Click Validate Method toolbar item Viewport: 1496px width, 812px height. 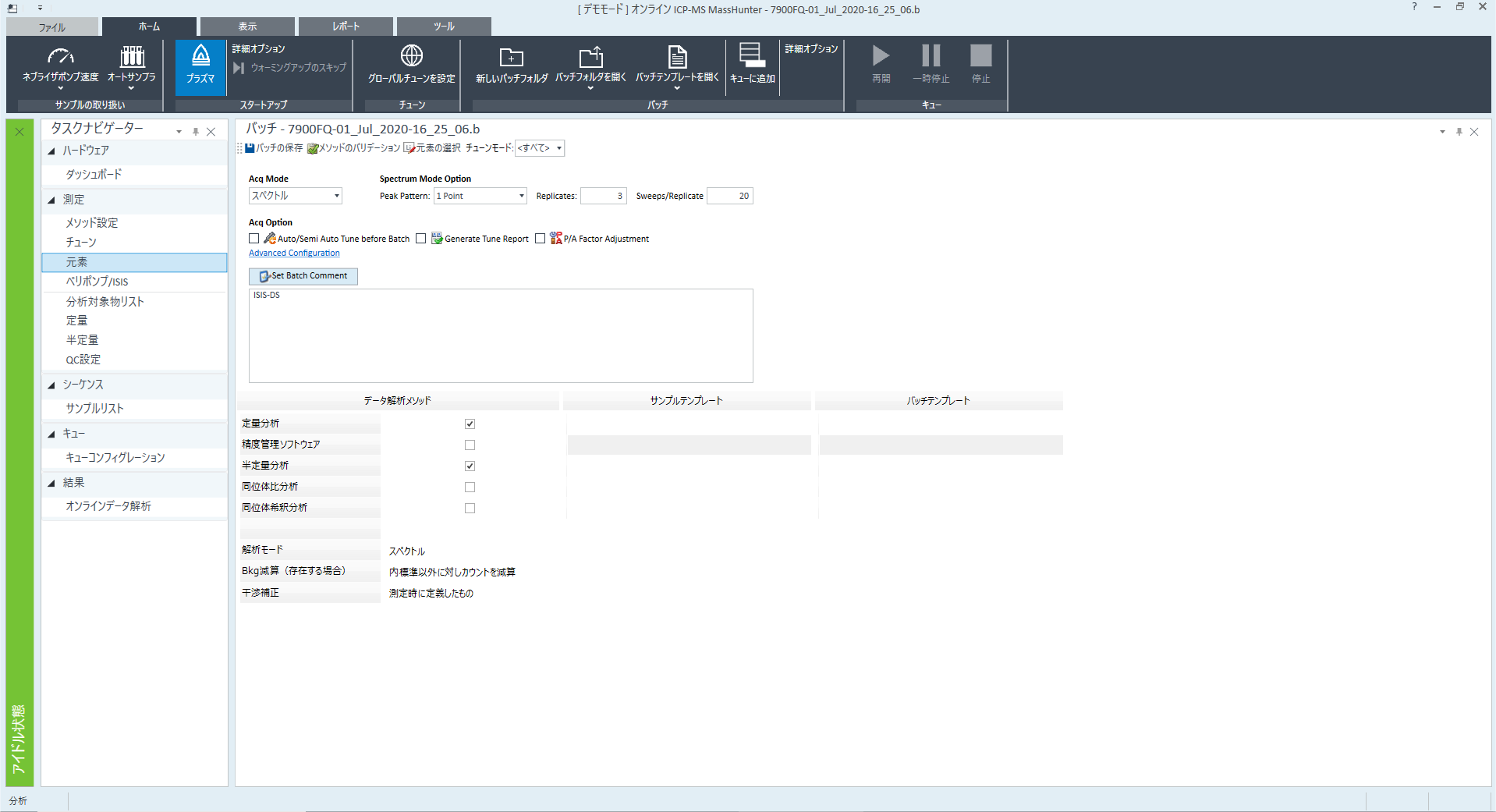pyautogui.click(x=353, y=148)
